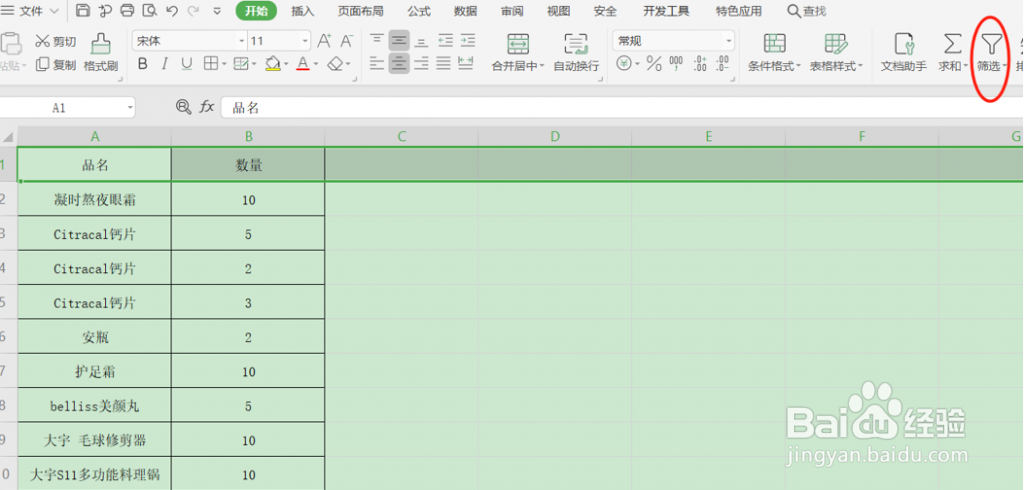Image resolution: width=1024 pixels, height=490 pixels.
Task: Open the 文档助手 document assistant
Action: pyautogui.click(x=904, y=52)
